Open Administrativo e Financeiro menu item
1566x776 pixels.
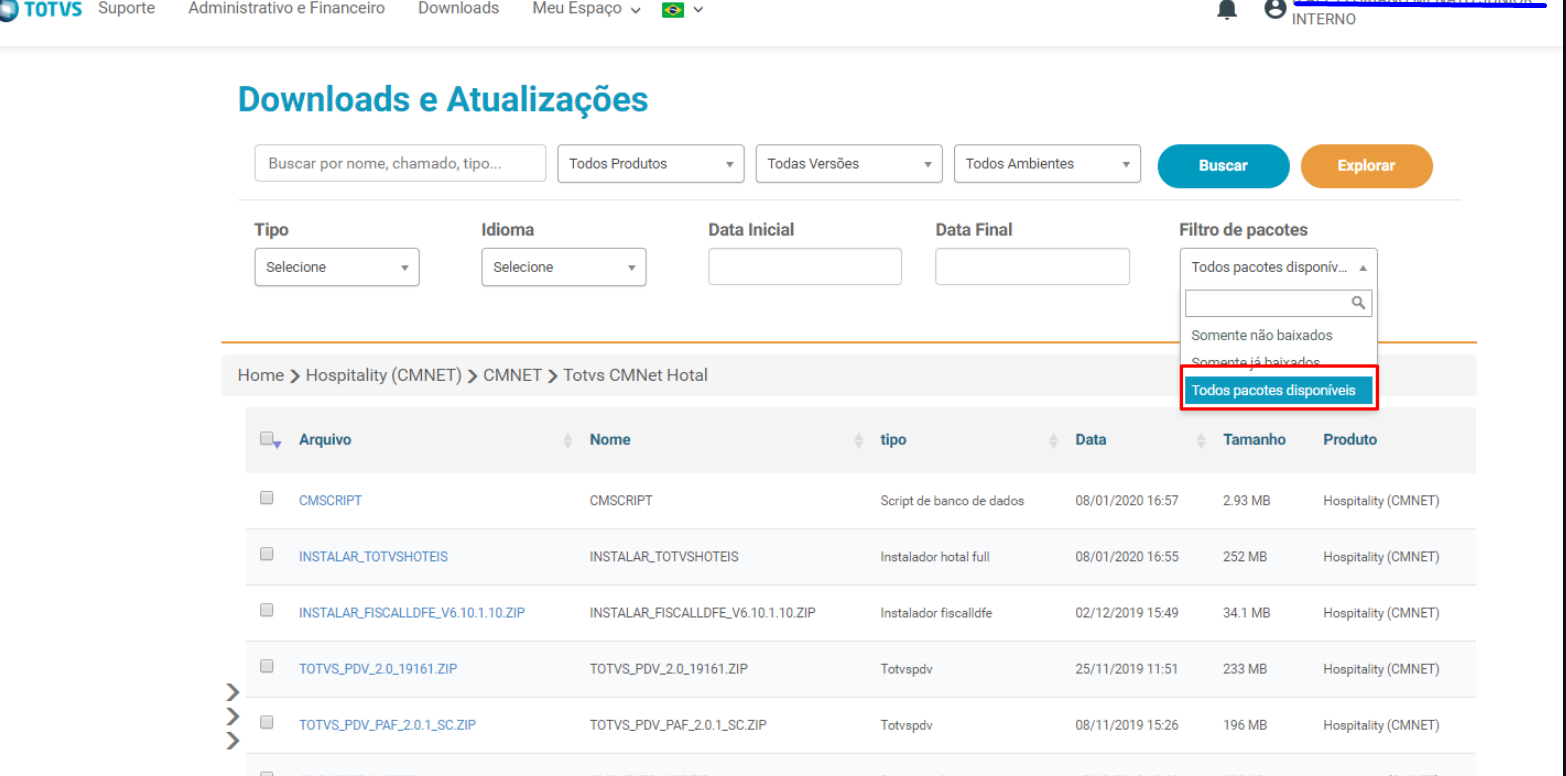tap(287, 9)
